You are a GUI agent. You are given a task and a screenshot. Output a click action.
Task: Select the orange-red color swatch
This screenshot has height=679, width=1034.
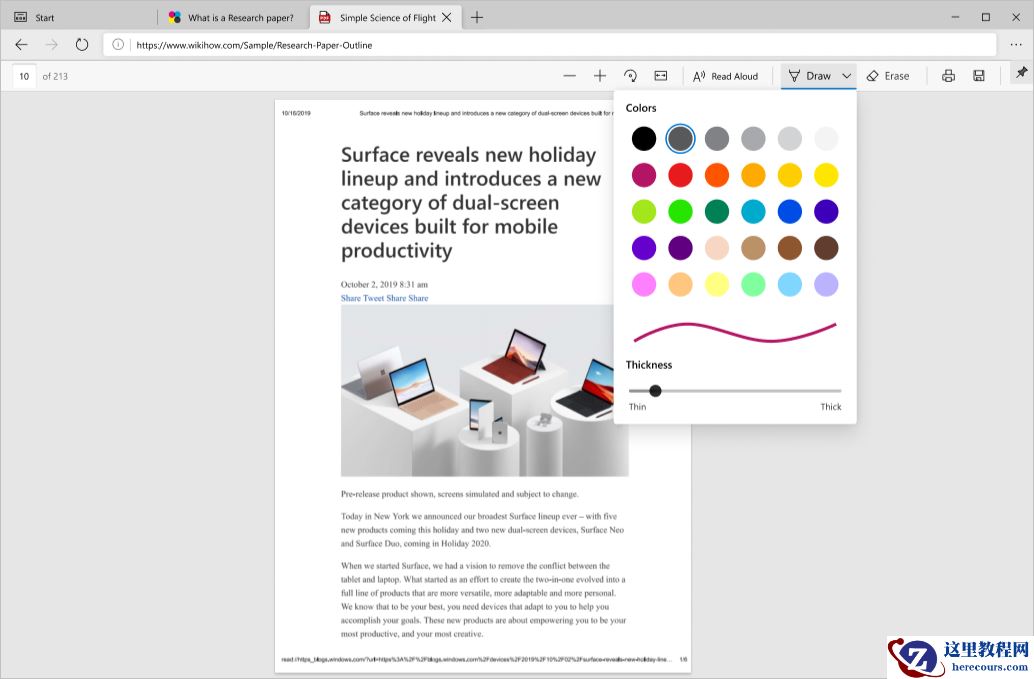click(717, 175)
